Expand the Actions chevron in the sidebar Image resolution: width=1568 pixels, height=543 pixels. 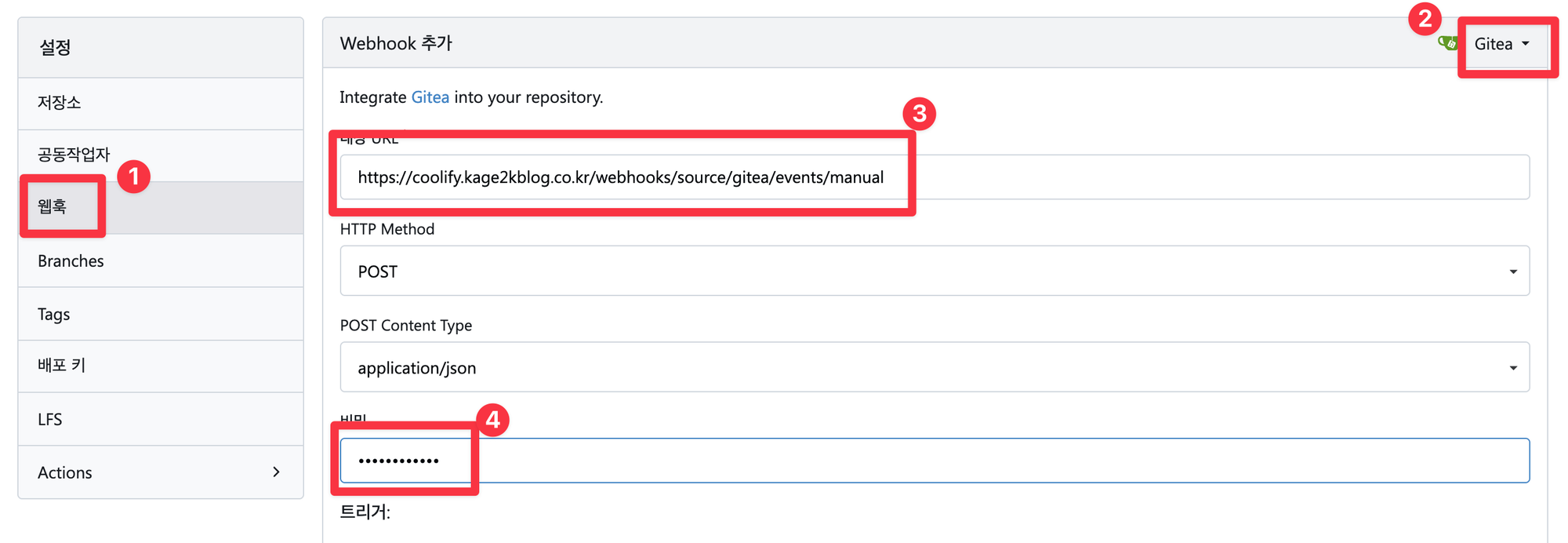(276, 472)
